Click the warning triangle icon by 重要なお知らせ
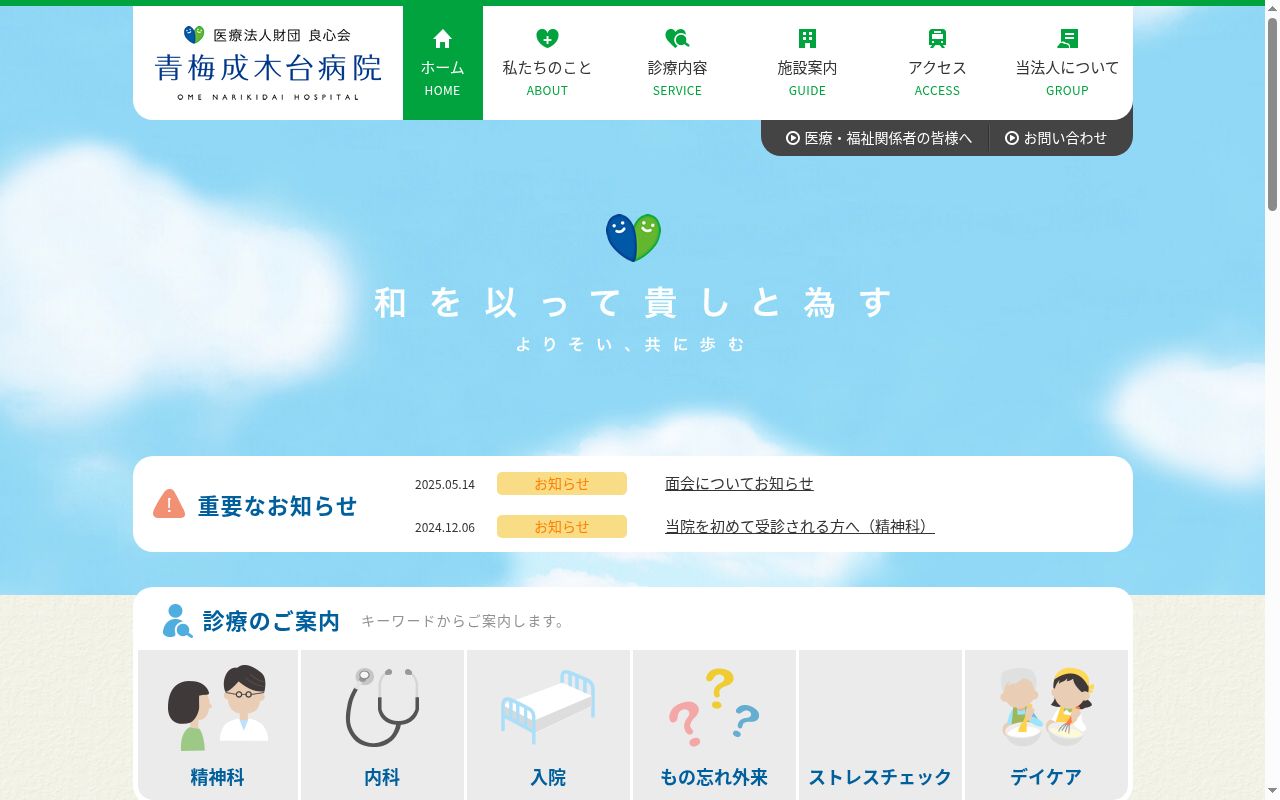The height and width of the screenshot is (800, 1280). (x=169, y=504)
